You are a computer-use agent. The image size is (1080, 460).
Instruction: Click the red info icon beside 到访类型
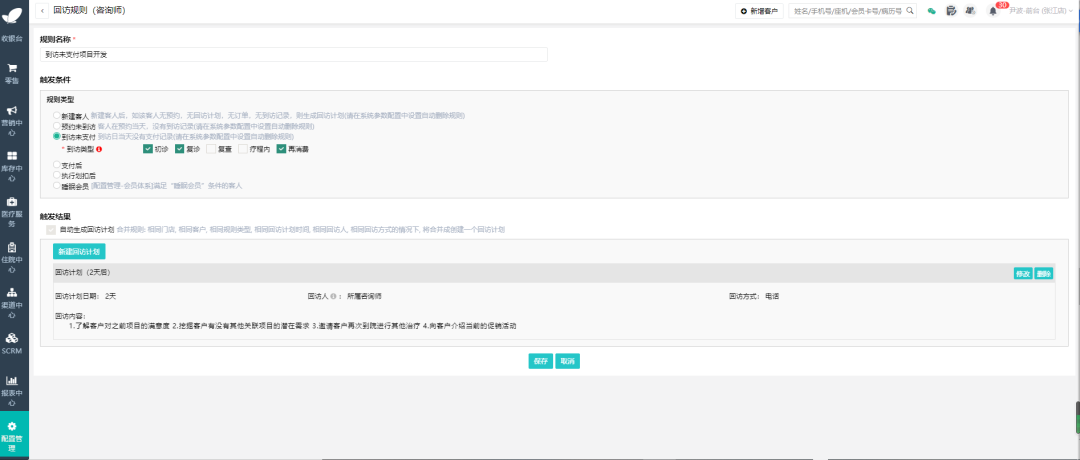pos(99,149)
